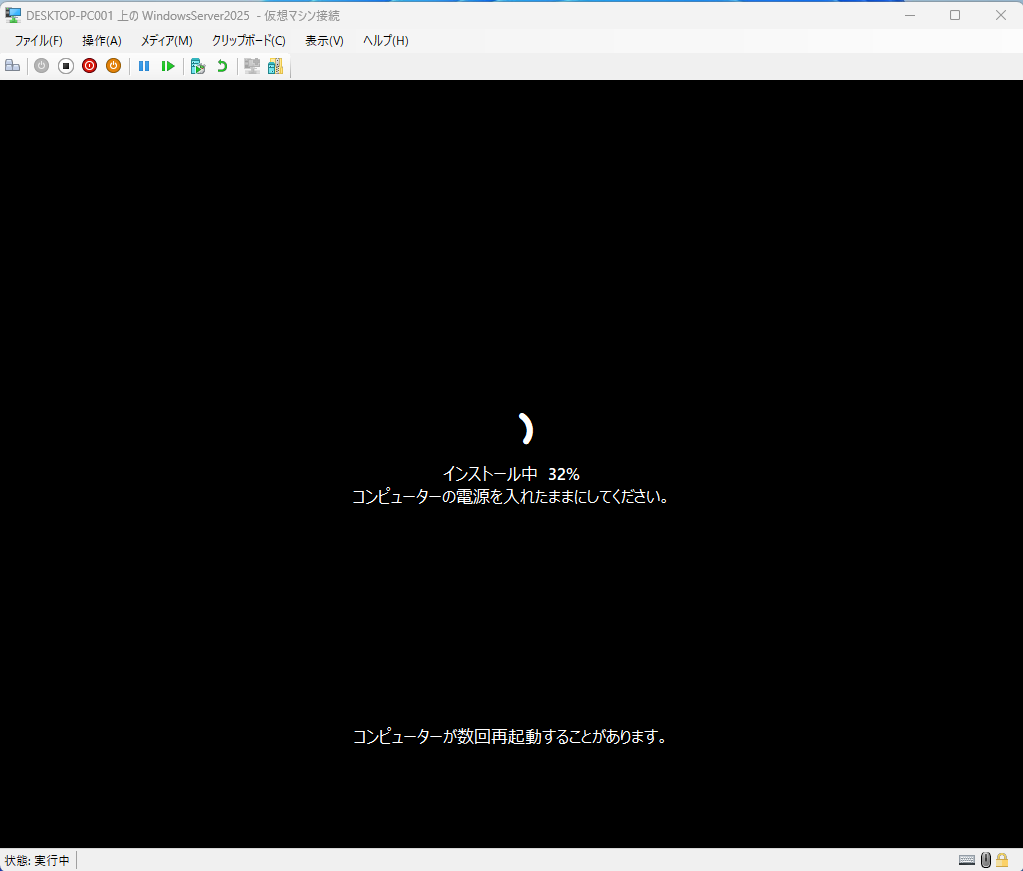Click the コンピューターの電源を入れたままにしてください message
Viewport: 1023px width, 871px height.
click(x=510, y=497)
